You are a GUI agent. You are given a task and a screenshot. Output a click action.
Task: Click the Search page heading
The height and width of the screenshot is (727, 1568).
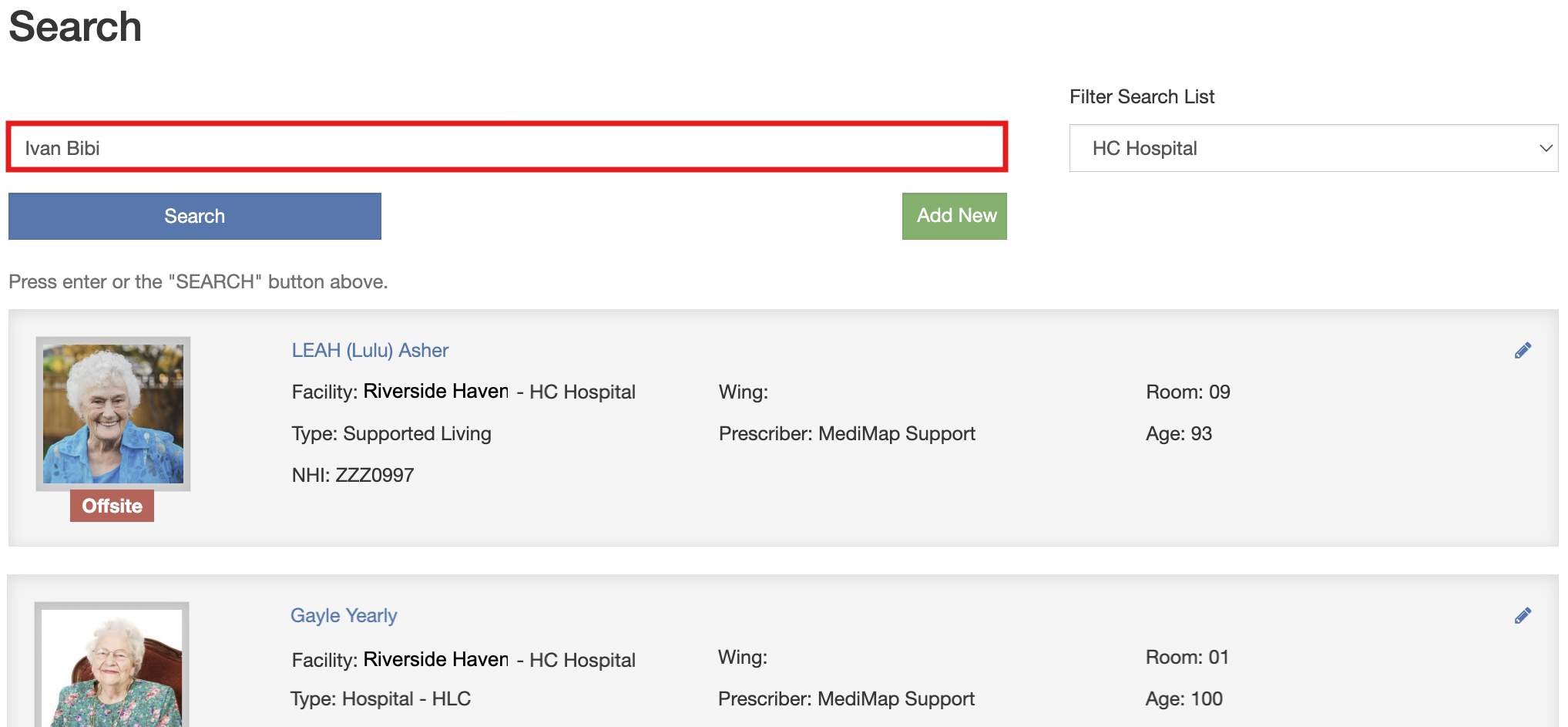coord(76,27)
